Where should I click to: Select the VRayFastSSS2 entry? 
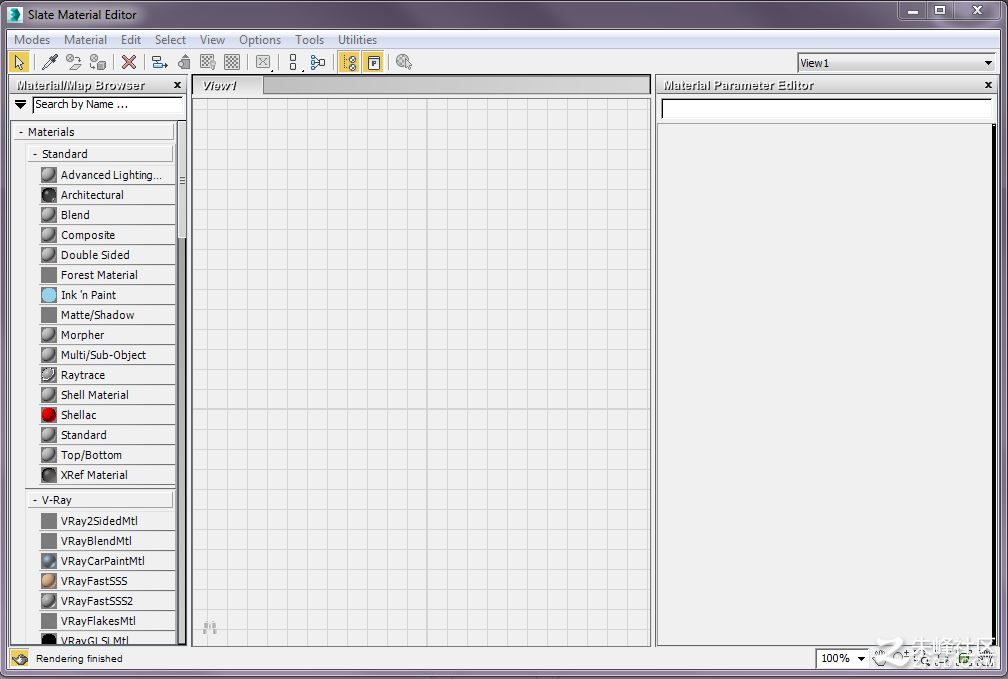coord(107,601)
